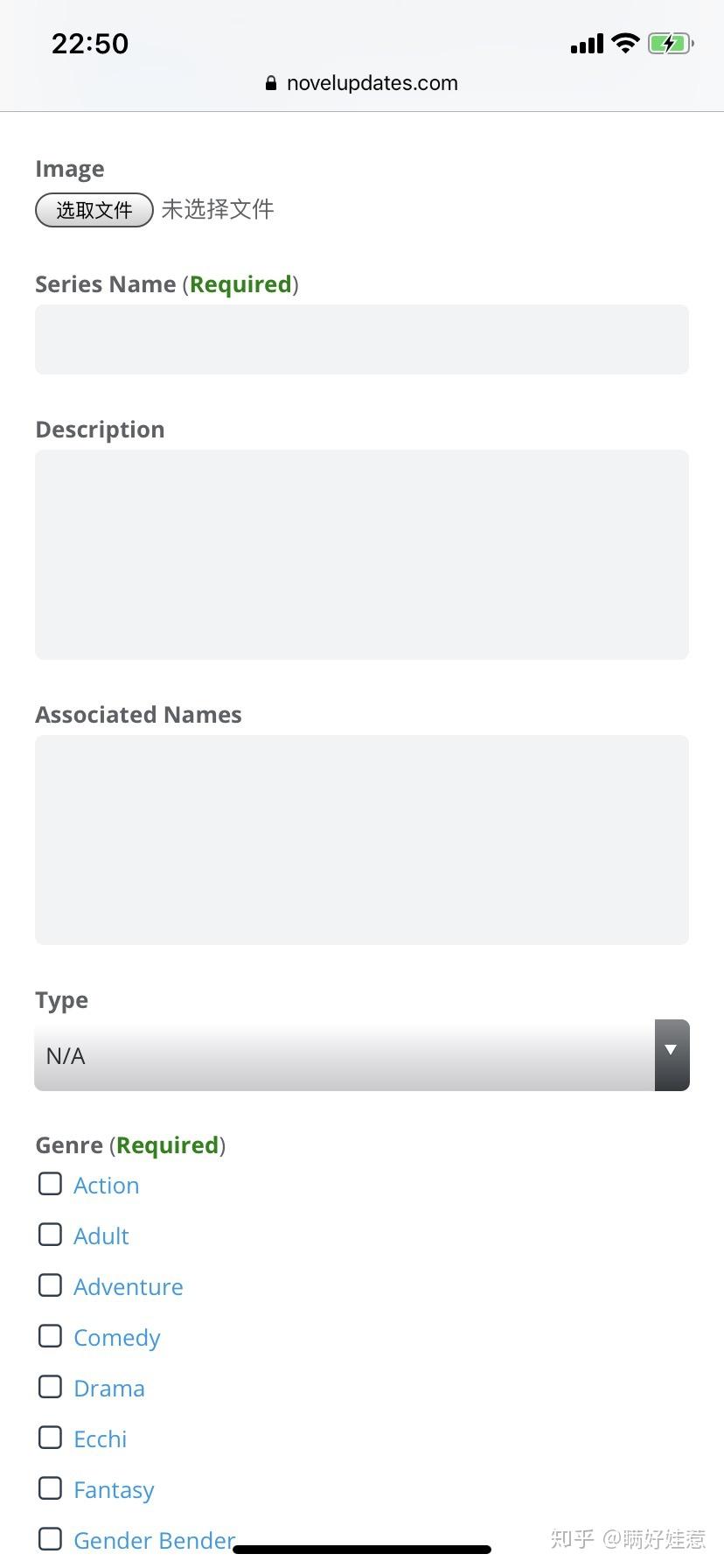
Task: Open the Fantasy genre link
Action: point(114,1490)
